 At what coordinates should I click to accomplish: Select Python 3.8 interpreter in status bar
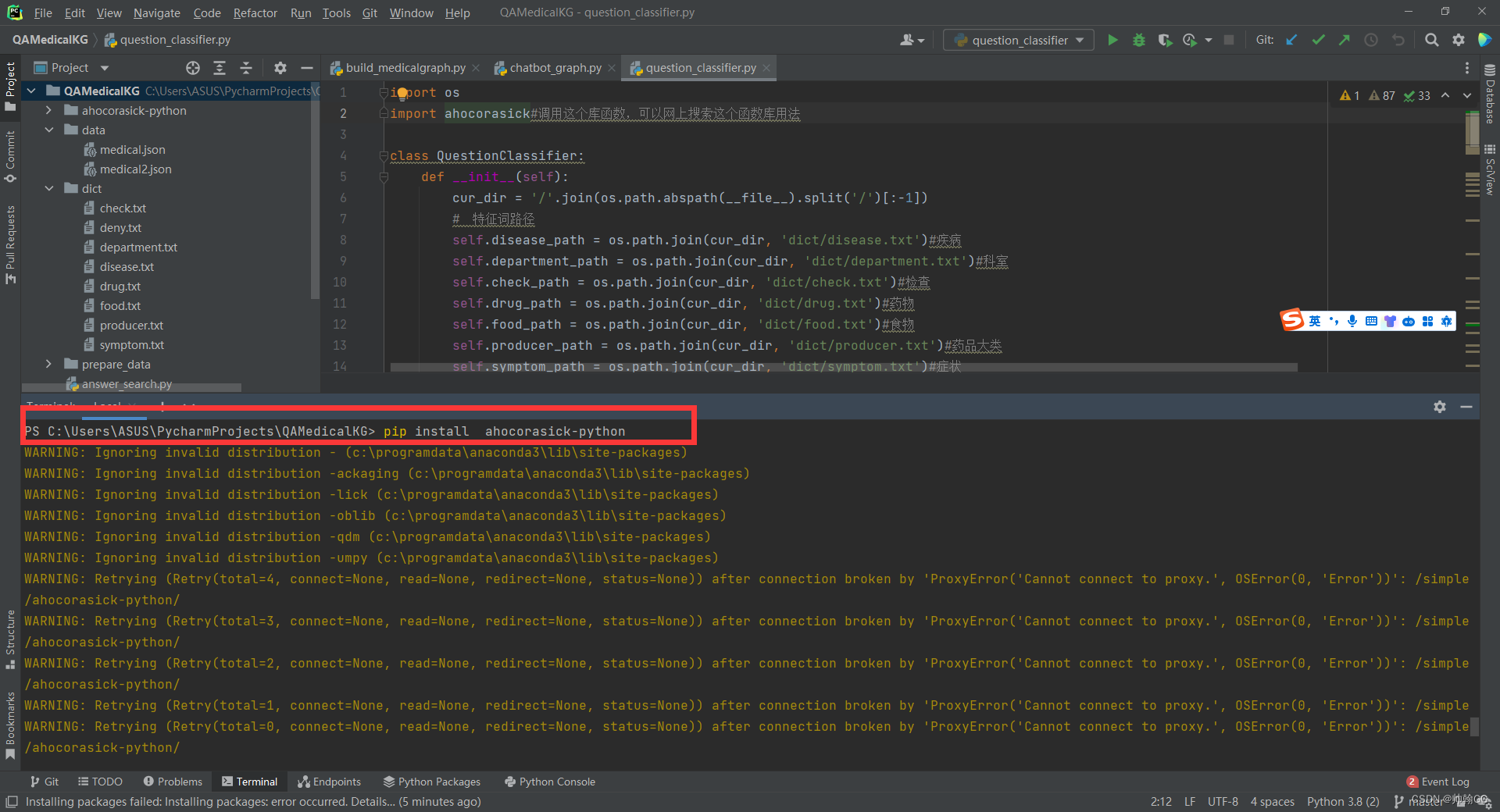(1342, 801)
